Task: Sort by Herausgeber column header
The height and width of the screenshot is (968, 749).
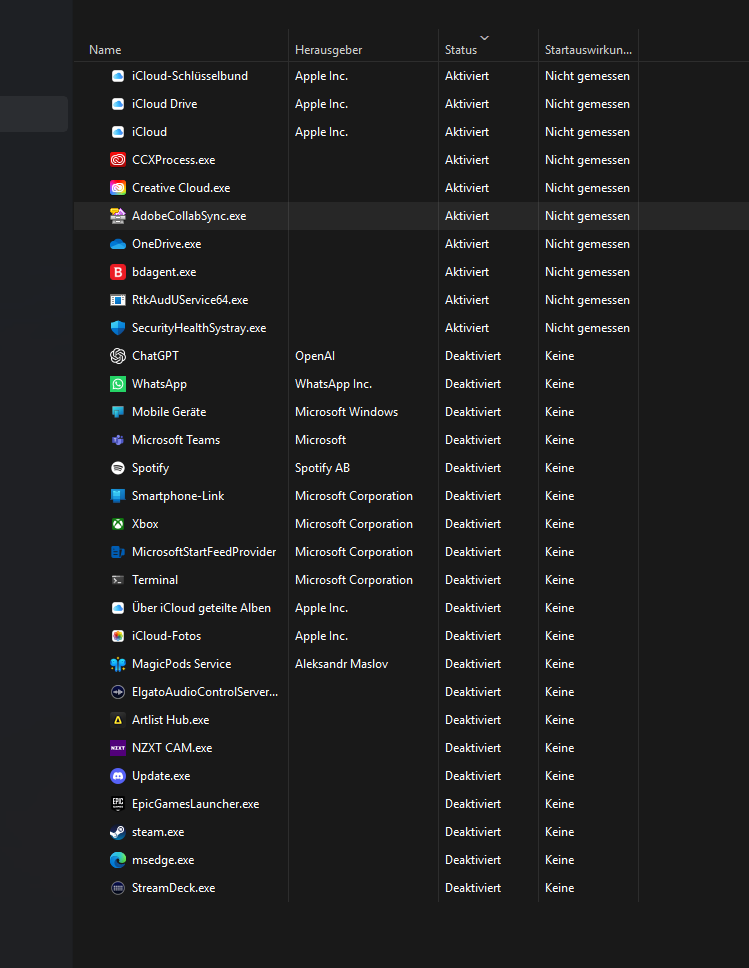Action: (x=328, y=50)
